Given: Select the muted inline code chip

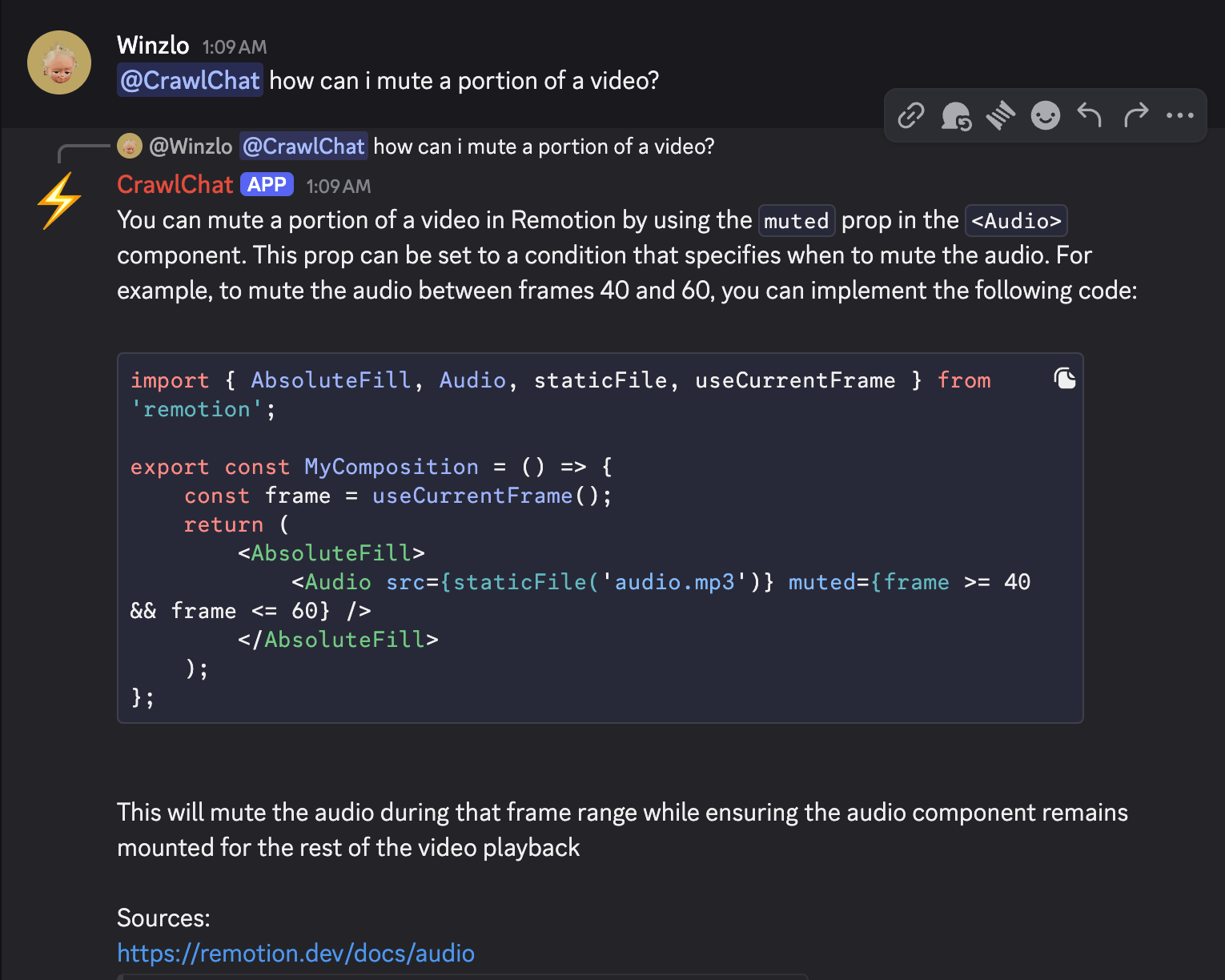Looking at the screenshot, I should point(796,220).
